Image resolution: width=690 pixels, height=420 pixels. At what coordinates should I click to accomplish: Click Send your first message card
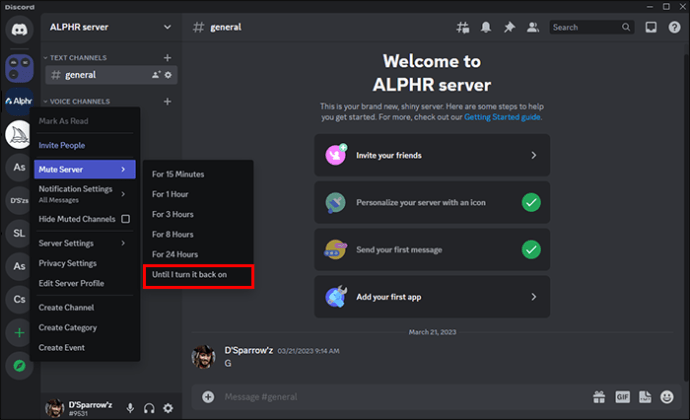[x=432, y=250]
